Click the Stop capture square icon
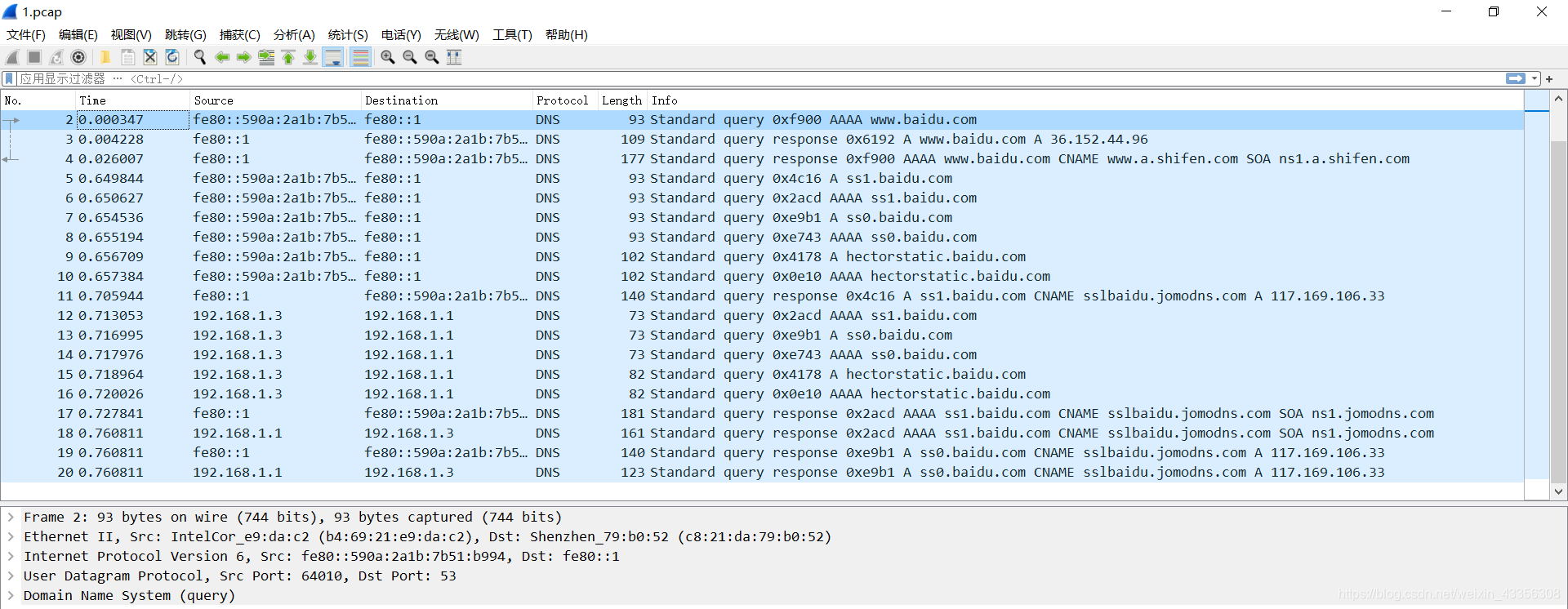1568x609 pixels. [x=34, y=57]
